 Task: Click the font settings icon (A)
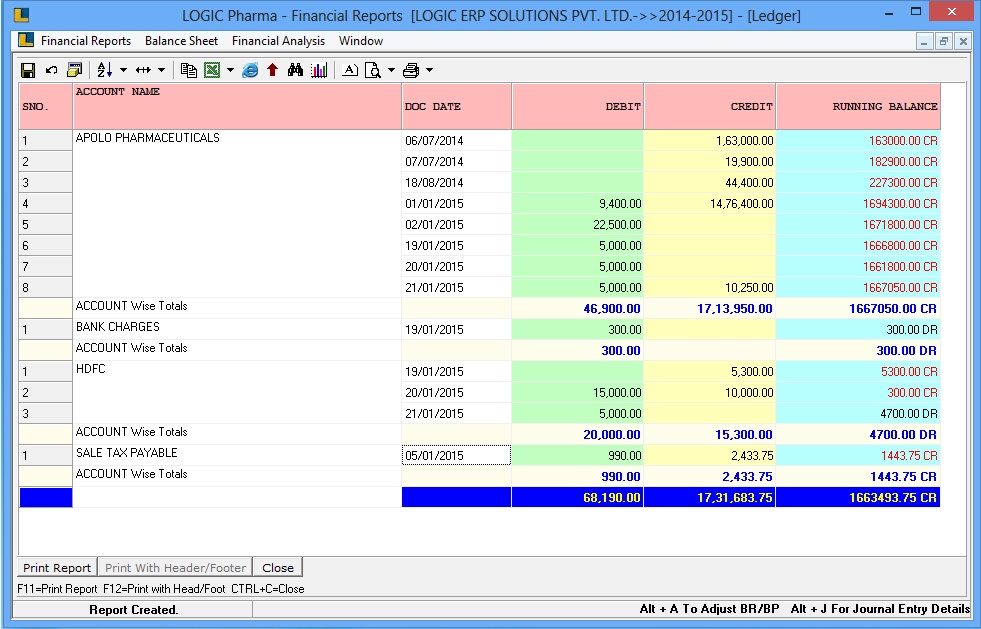(350, 70)
